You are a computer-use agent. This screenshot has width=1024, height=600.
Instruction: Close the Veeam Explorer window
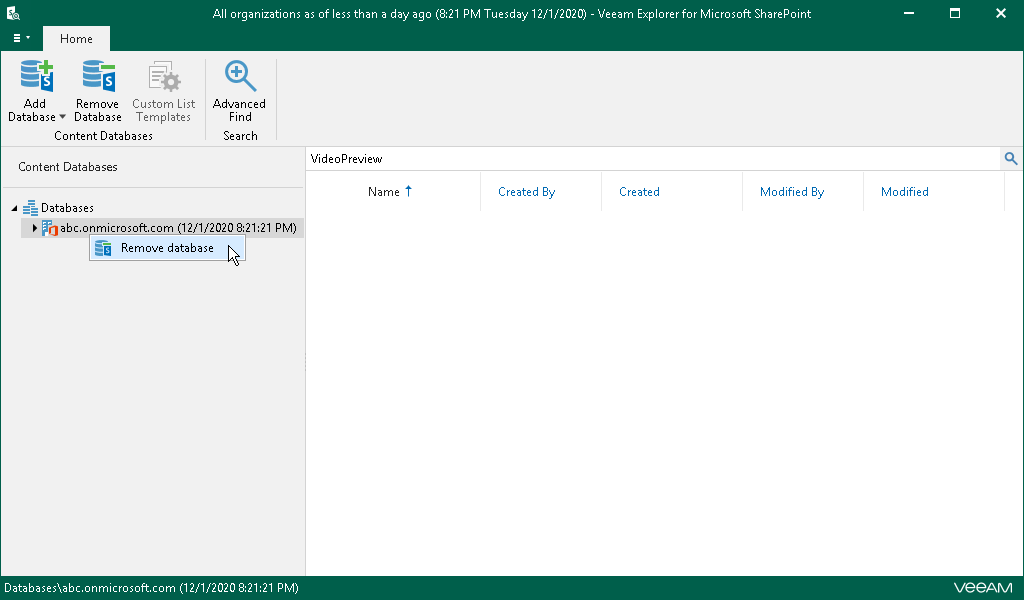[1000, 13]
